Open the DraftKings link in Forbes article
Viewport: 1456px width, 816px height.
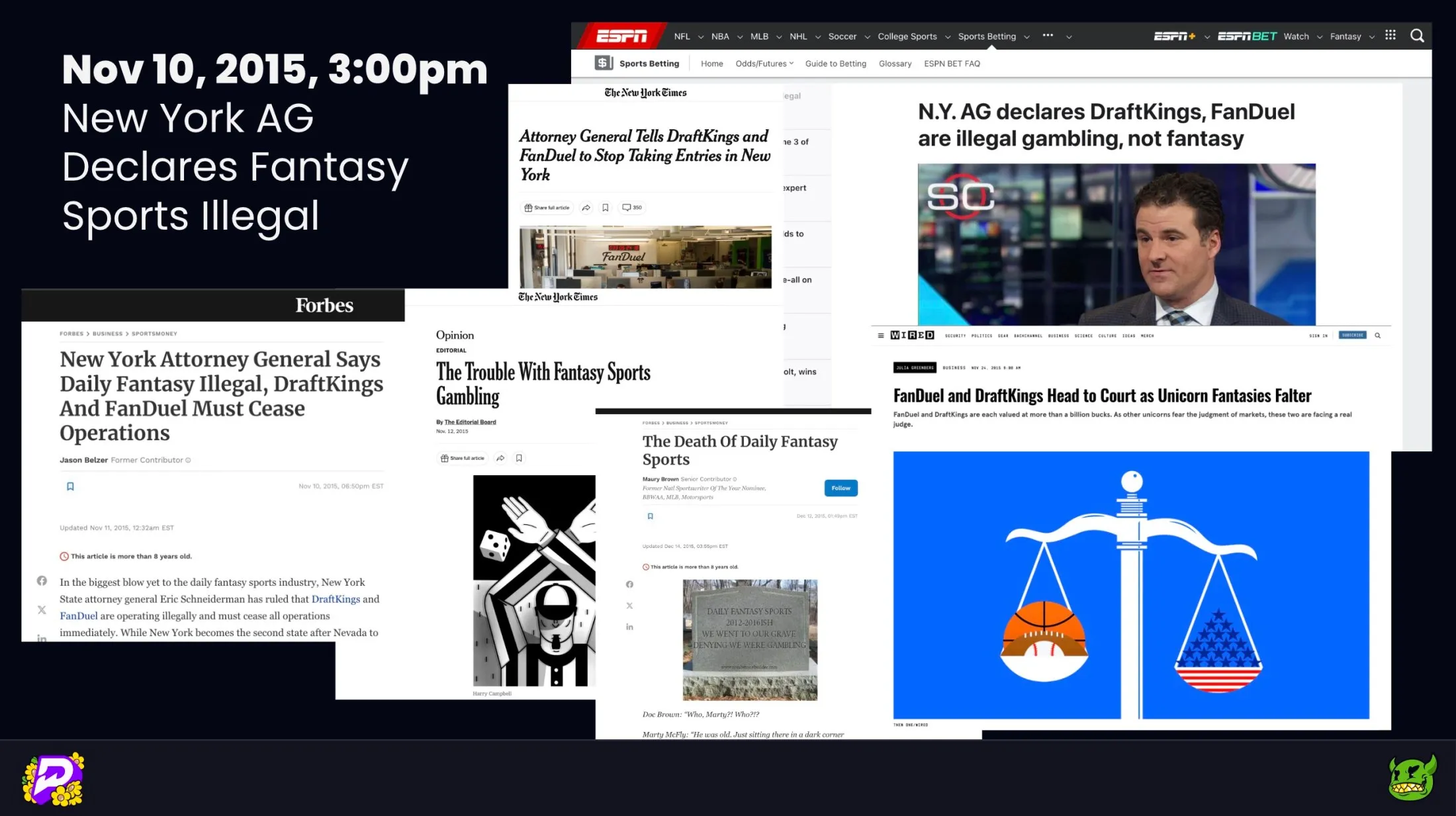(336, 599)
